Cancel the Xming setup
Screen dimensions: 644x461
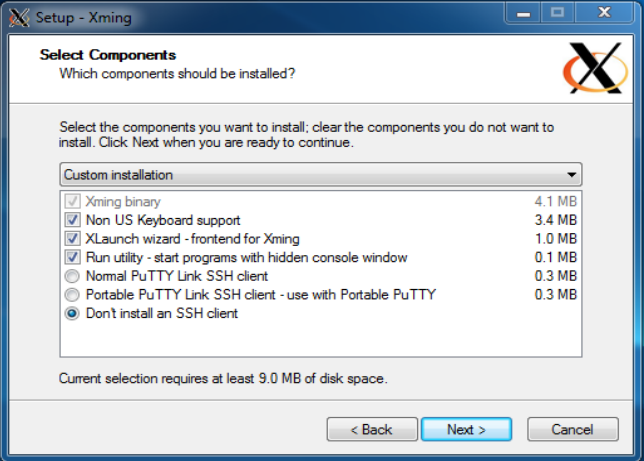573,429
